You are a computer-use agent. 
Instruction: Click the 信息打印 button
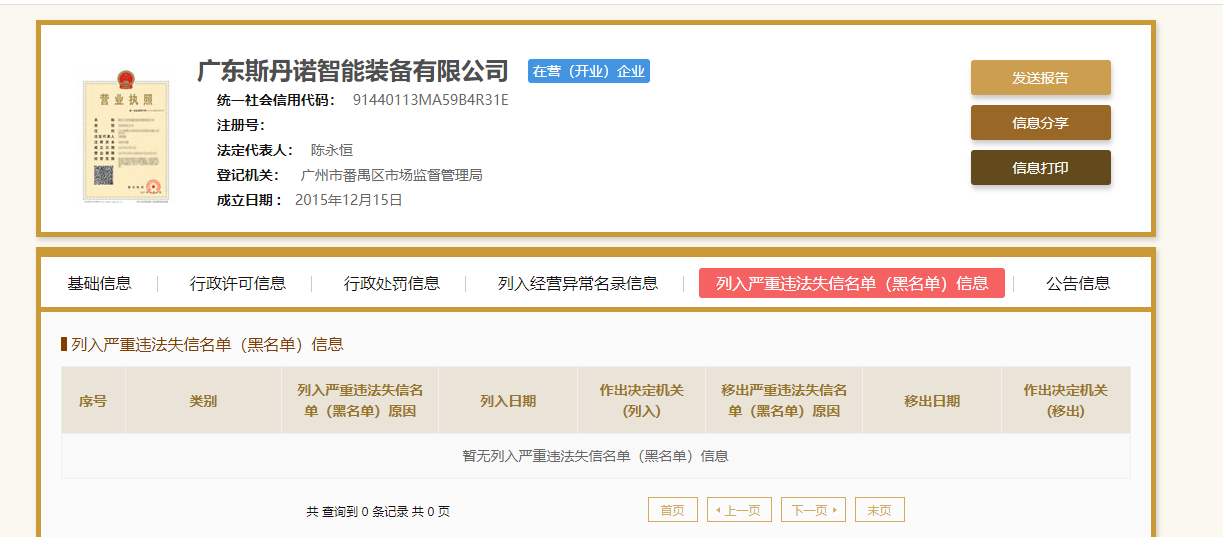click(x=1040, y=167)
